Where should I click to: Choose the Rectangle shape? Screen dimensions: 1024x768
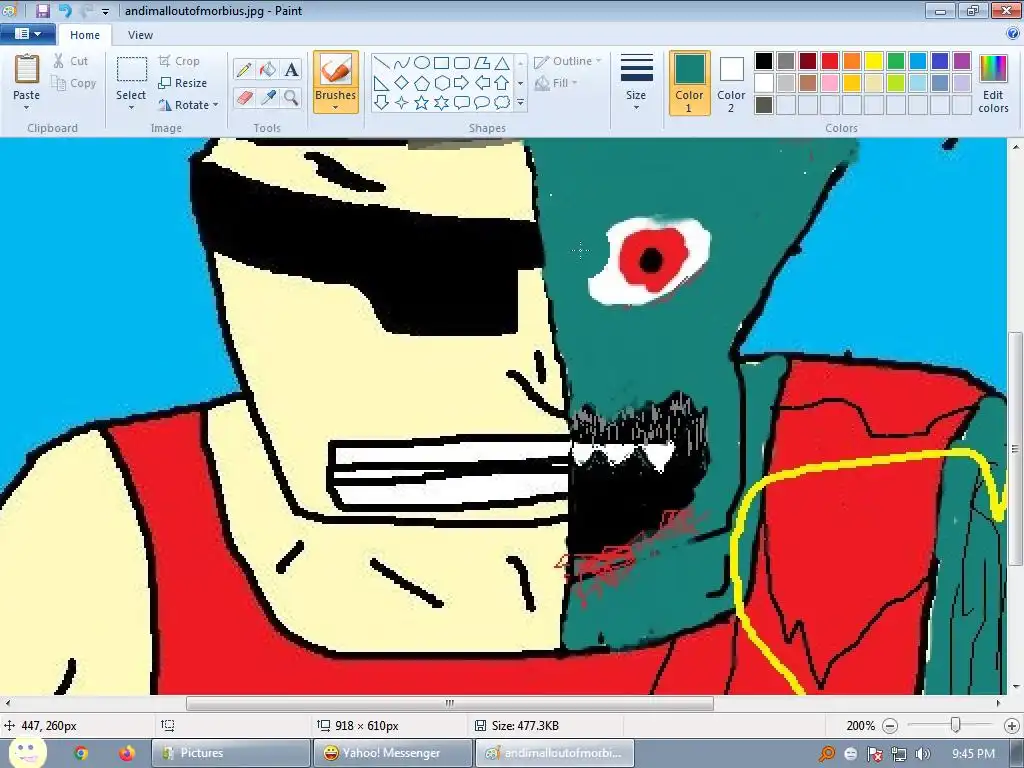pyautogui.click(x=441, y=63)
